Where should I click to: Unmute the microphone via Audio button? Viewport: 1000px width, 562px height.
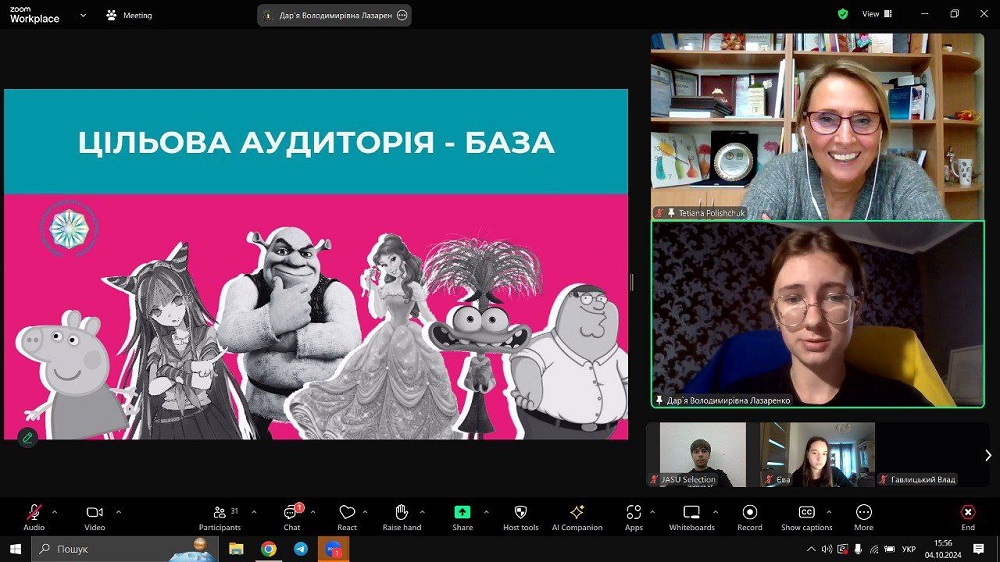(x=34, y=512)
